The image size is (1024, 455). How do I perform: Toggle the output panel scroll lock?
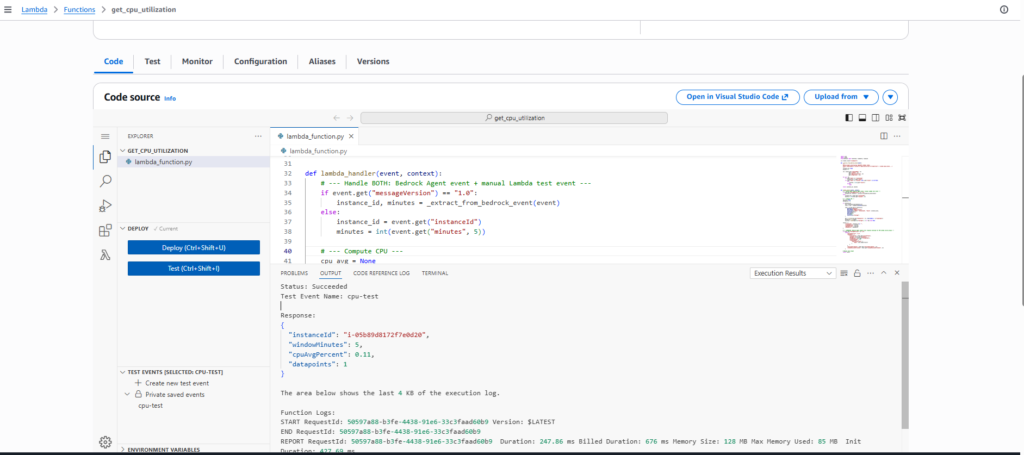857,273
